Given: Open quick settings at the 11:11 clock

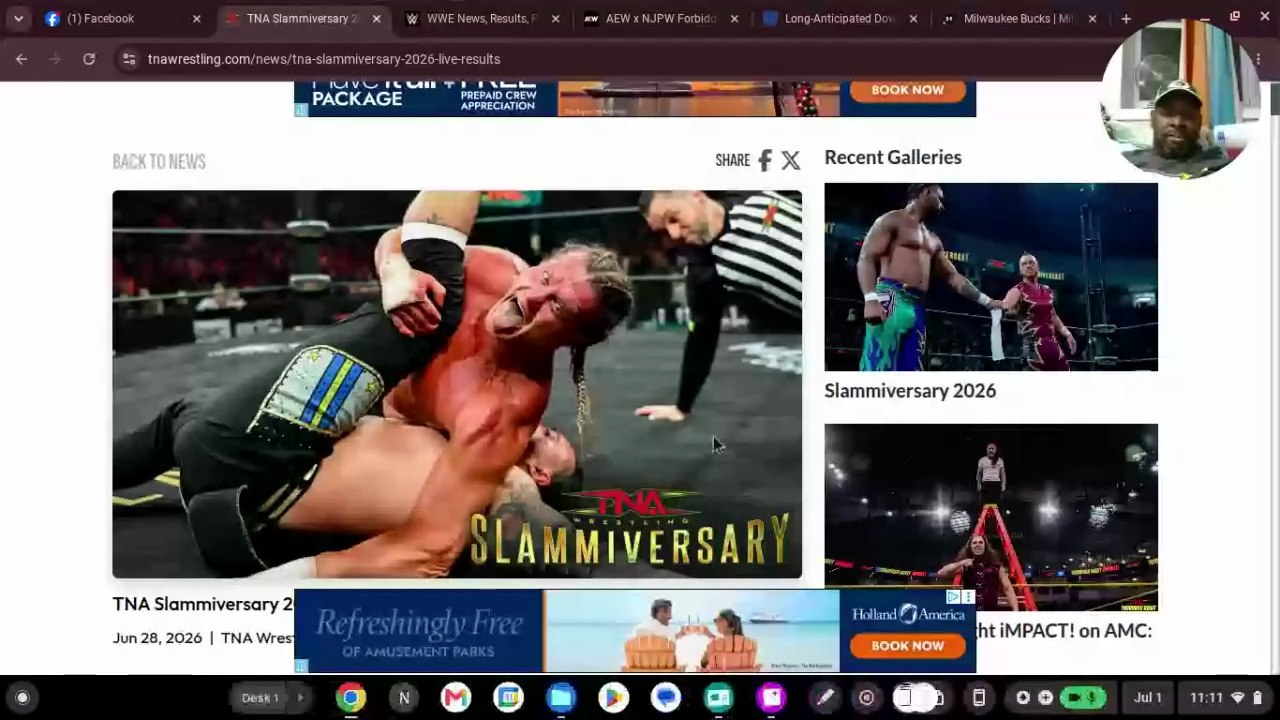Looking at the screenshot, I should pos(1226,698).
